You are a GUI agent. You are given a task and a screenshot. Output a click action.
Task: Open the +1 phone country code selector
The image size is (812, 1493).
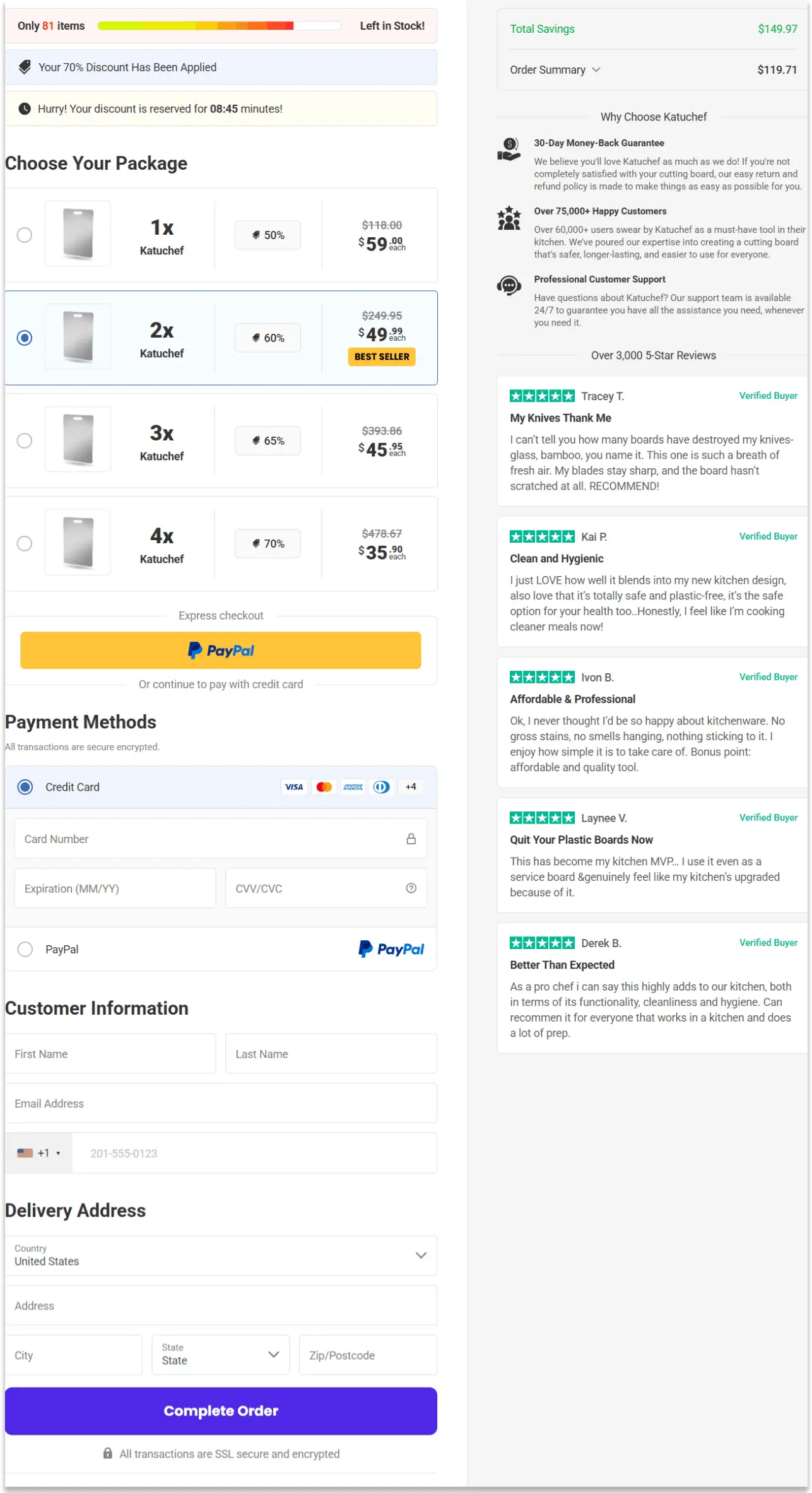[39, 1153]
